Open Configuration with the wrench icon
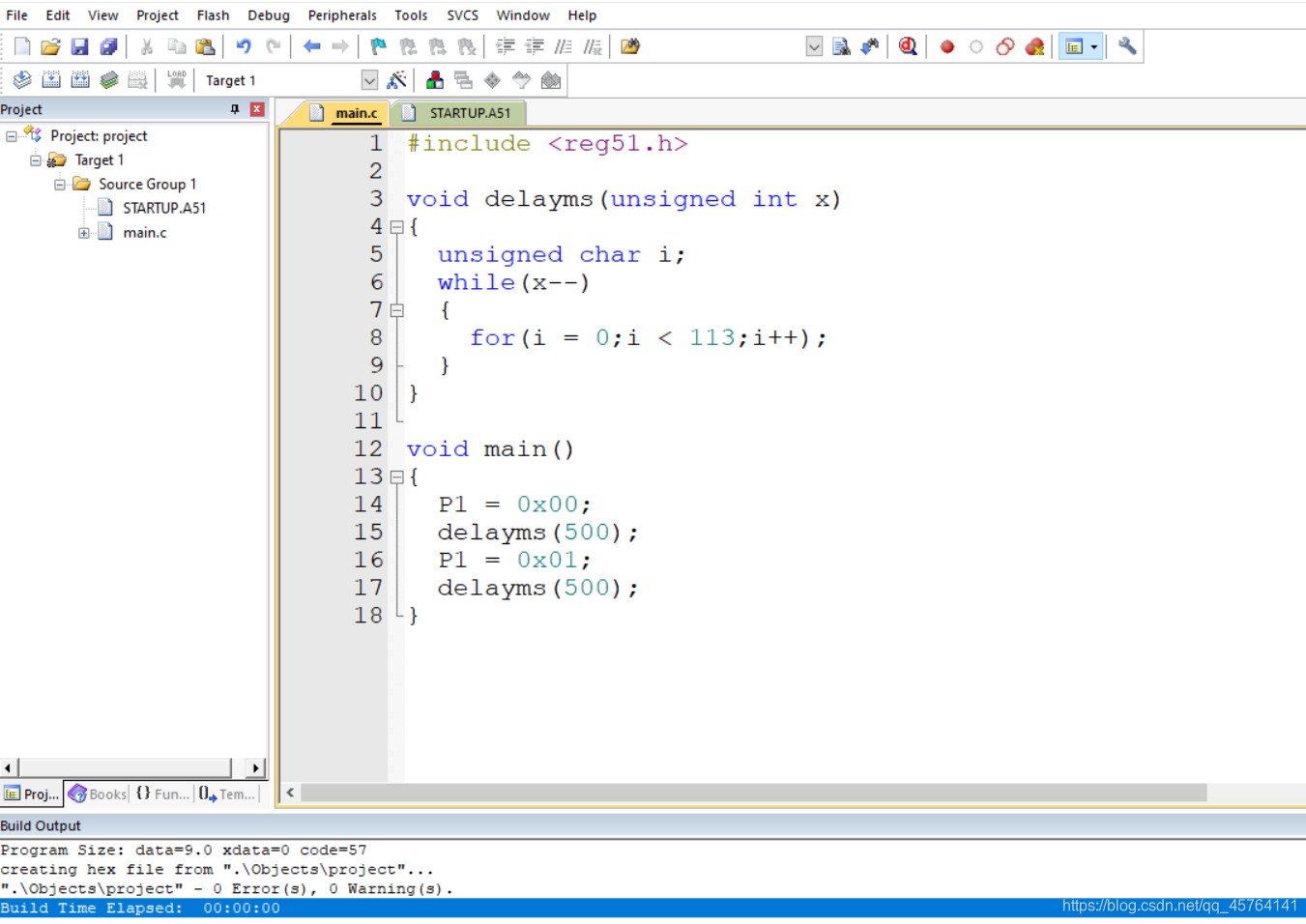The image size is (1306, 924). (1127, 46)
